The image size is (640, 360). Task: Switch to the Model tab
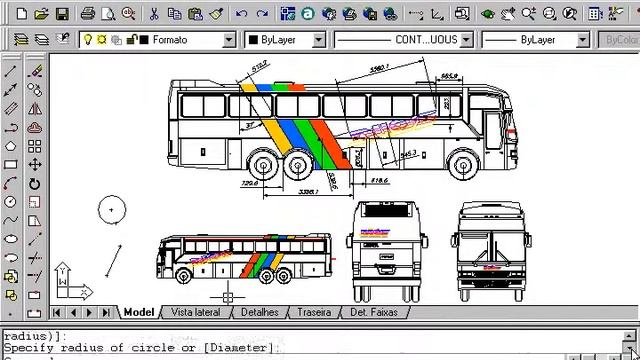pos(139,312)
